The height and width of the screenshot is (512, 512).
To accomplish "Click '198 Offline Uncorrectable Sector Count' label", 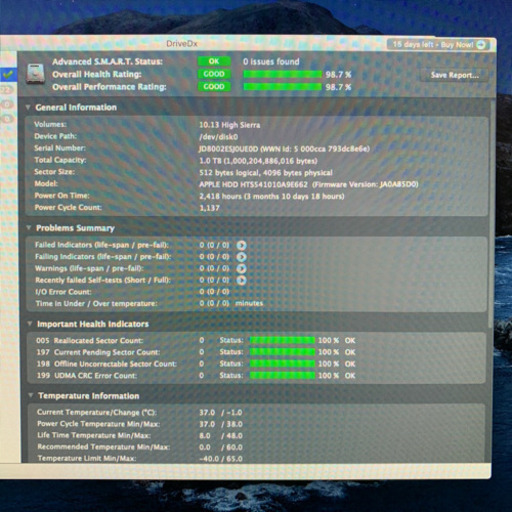I will [x=106, y=364].
